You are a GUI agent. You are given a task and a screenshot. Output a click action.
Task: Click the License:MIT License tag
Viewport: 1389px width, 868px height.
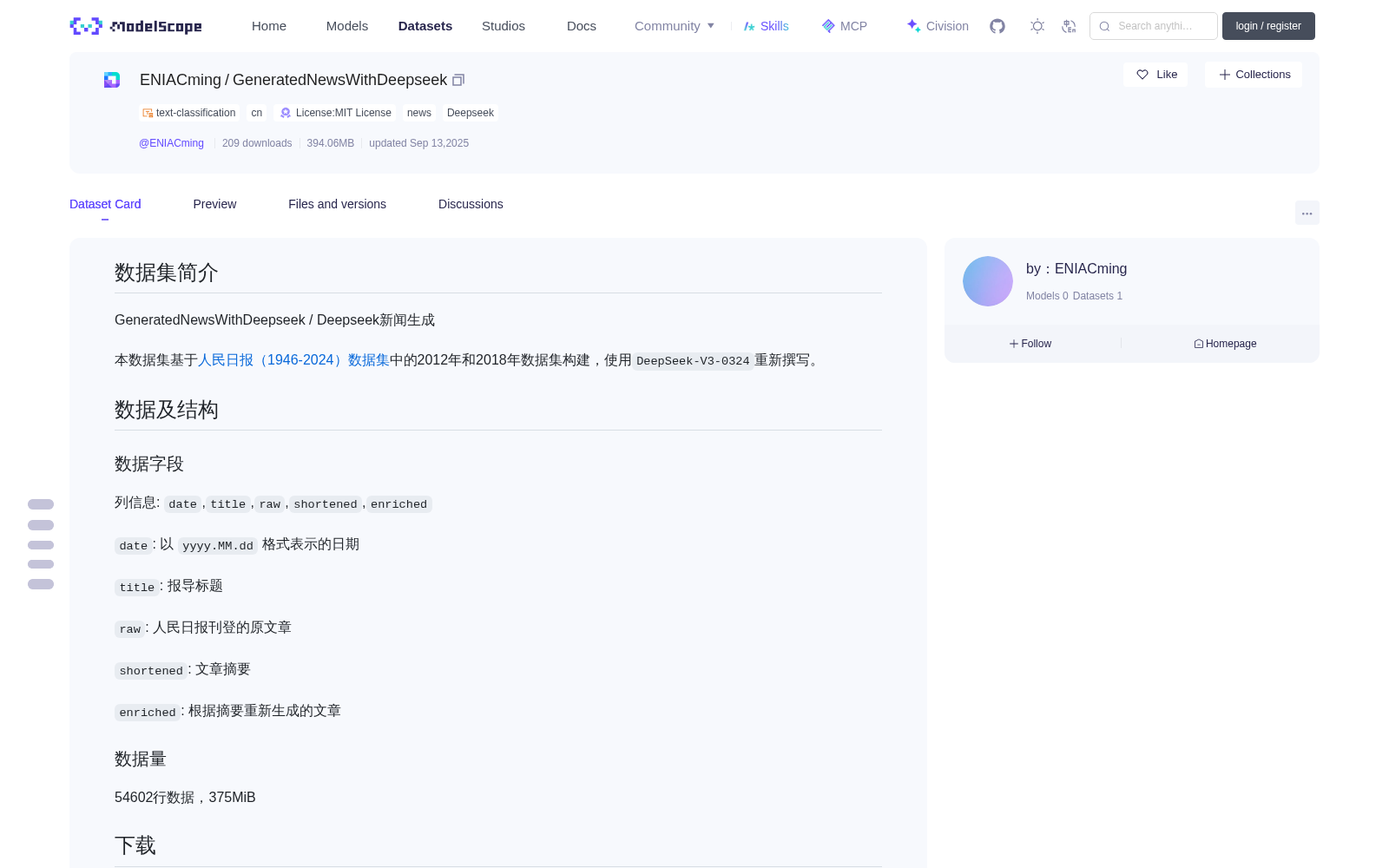click(x=335, y=113)
